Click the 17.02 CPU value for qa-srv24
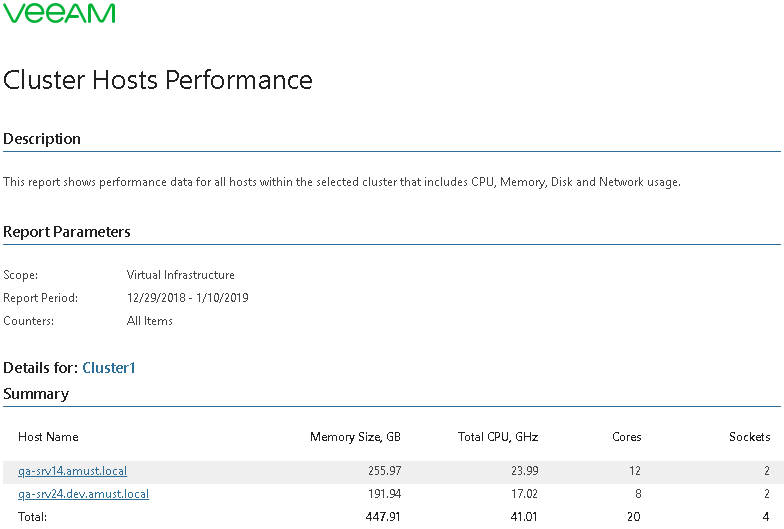The height and width of the screenshot is (529, 784). click(524, 494)
